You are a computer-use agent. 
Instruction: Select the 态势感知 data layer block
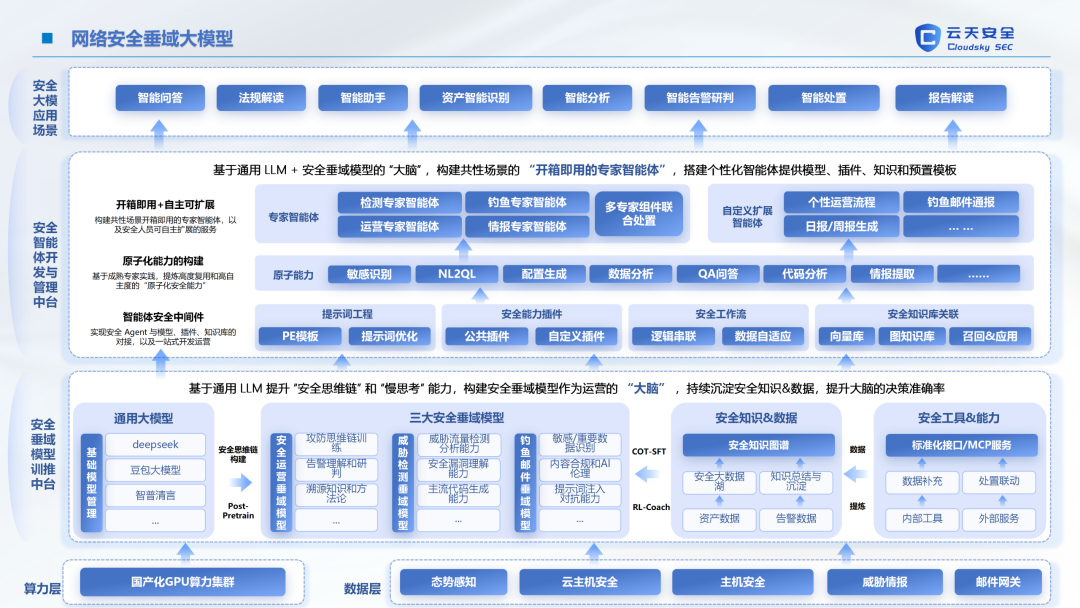[x=453, y=582]
